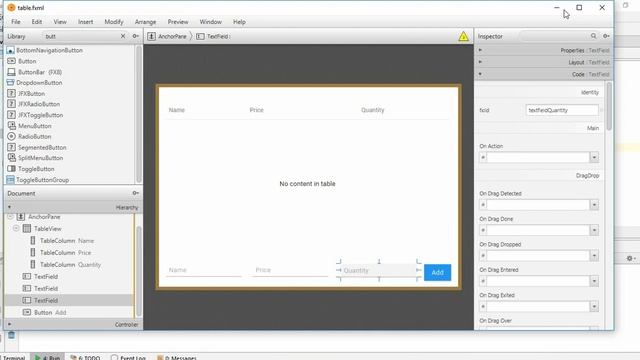Open the Library panel options menu

(x=136, y=36)
